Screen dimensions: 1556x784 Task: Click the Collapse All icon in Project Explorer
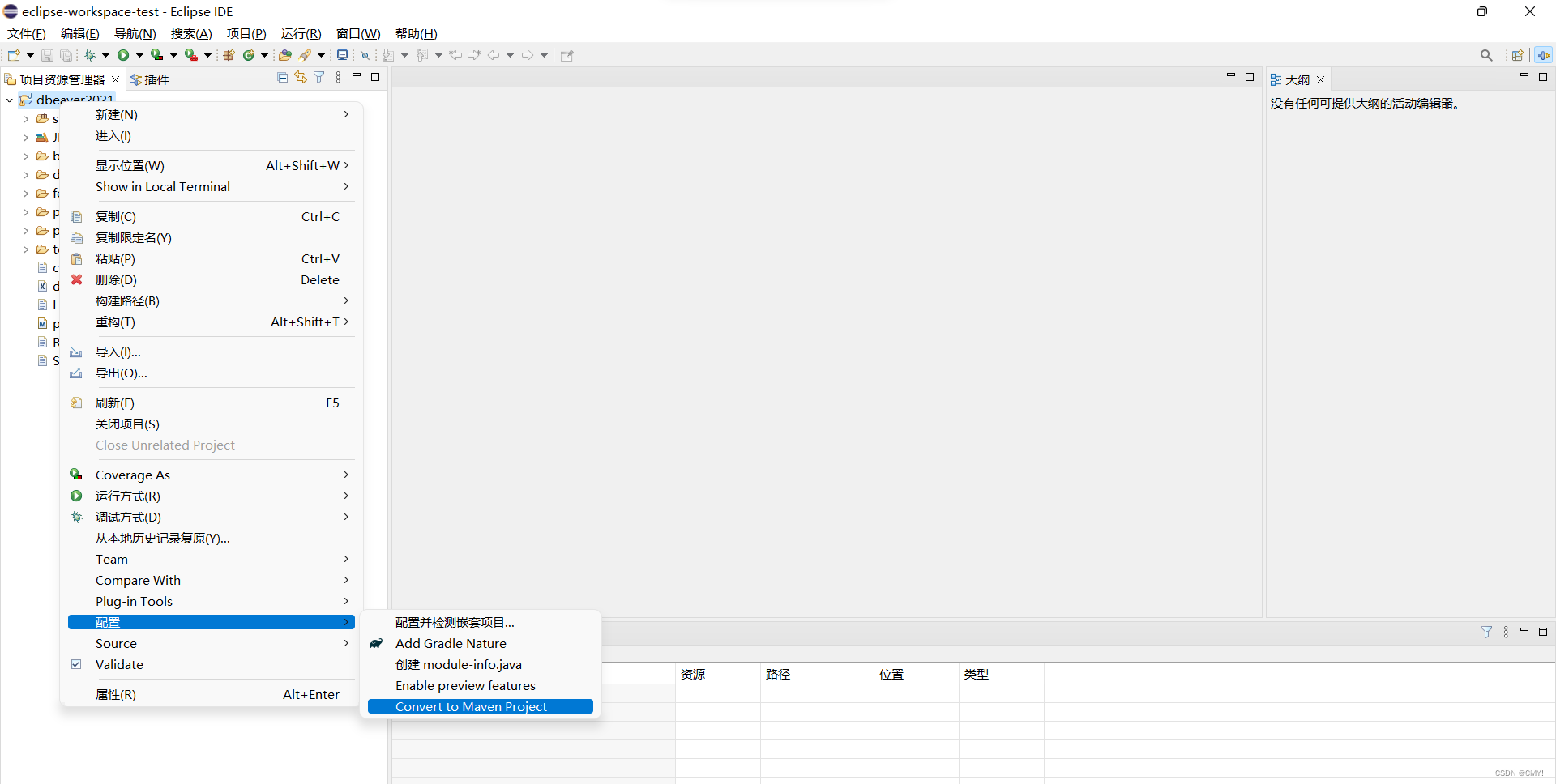282,76
